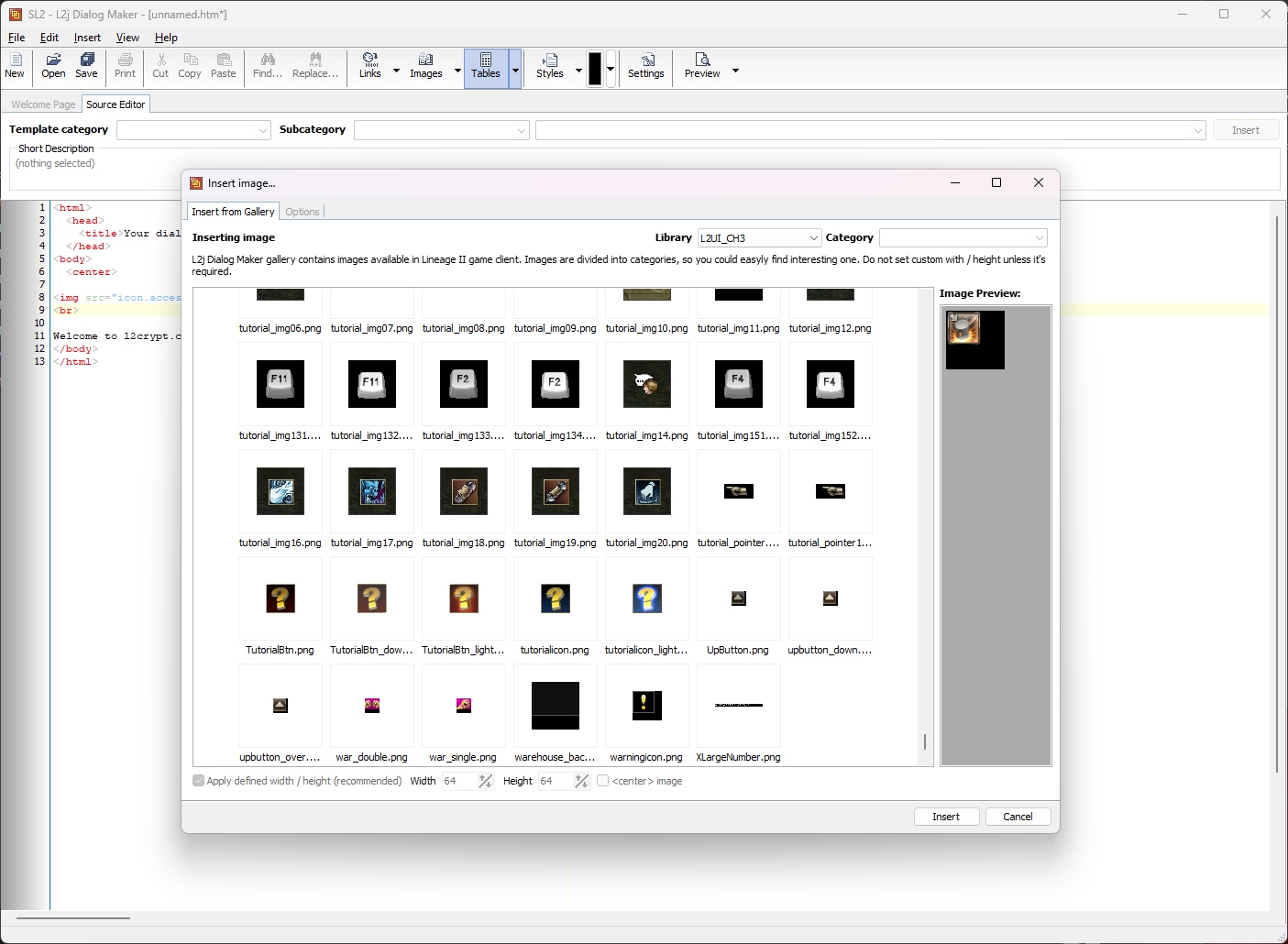This screenshot has width=1288, height=944.
Task: Click the Print toolbar icon
Action: [x=125, y=67]
